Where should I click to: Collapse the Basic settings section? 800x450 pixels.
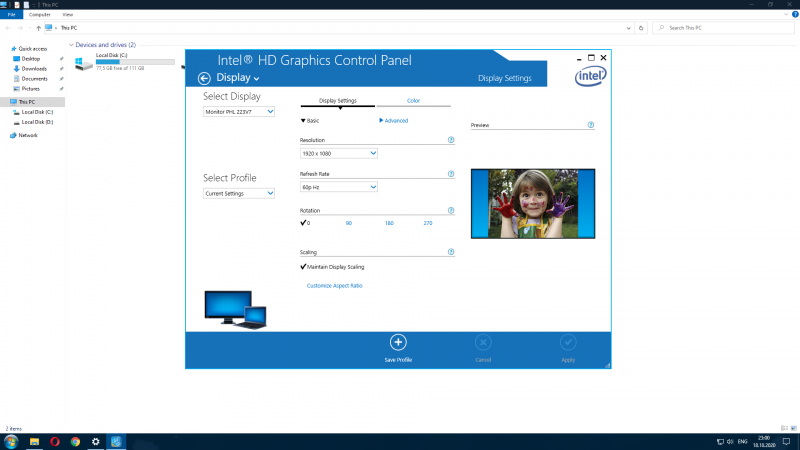tap(310, 121)
